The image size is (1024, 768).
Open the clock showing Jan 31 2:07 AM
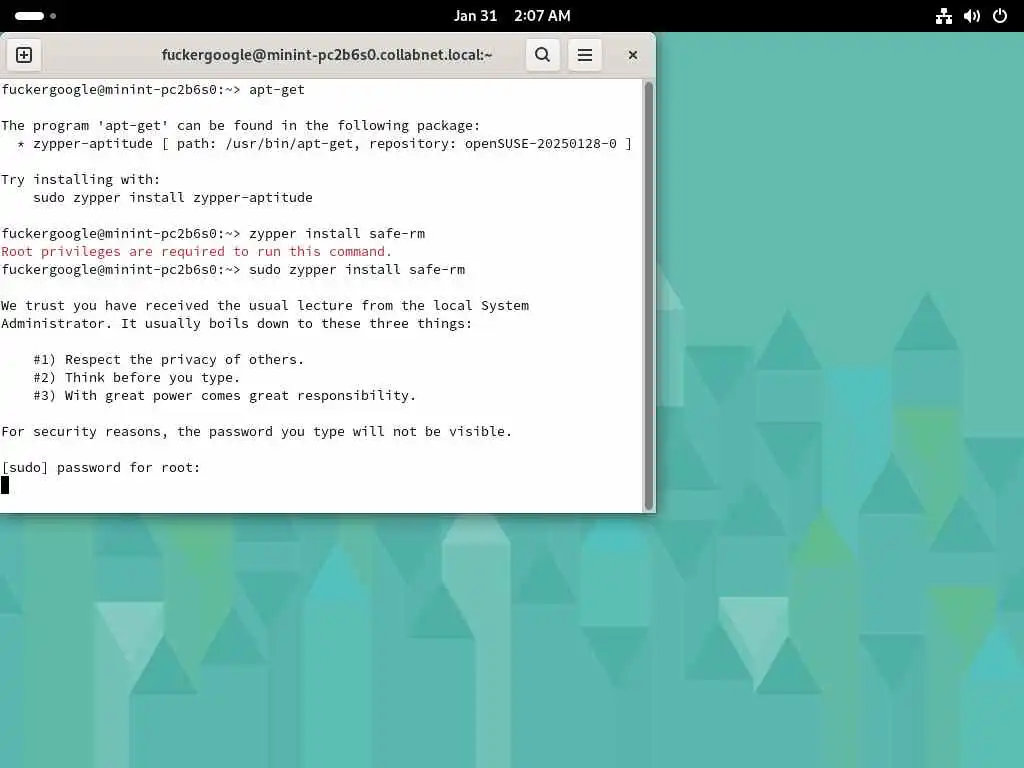(x=512, y=16)
